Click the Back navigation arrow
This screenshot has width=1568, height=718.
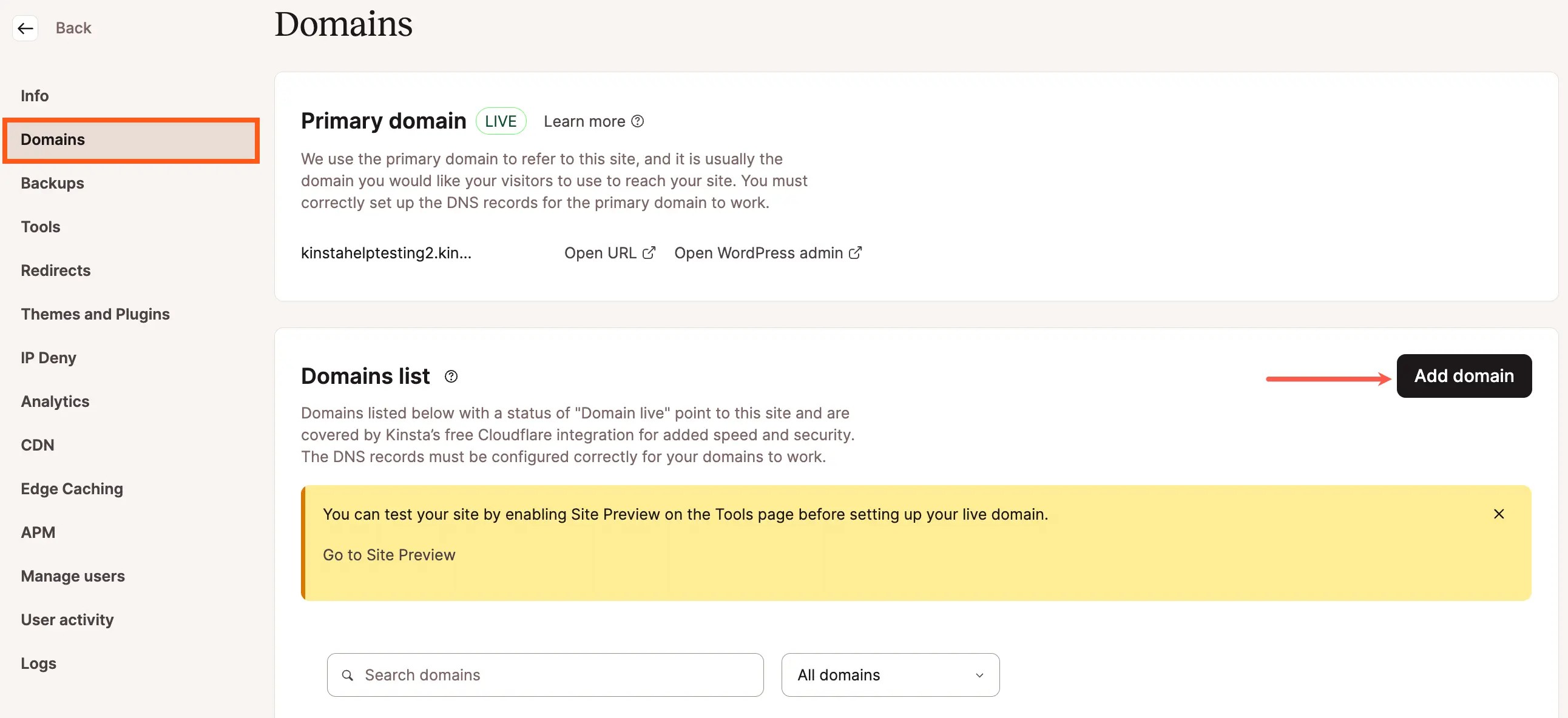point(25,27)
